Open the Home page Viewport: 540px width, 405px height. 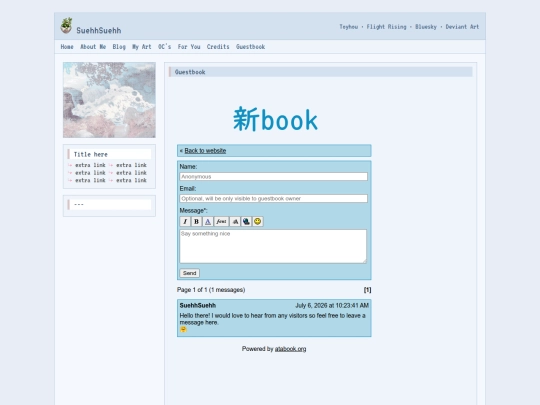pyautogui.click(x=67, y=47)
